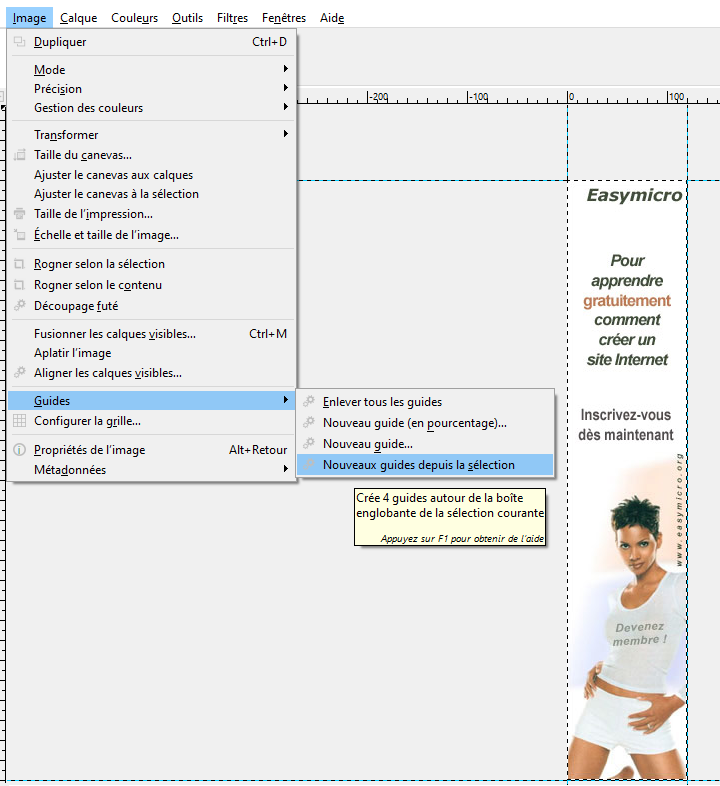Select Gestion des couleurs entry
This screenshot has height=786, width=720.
point(152,108)
